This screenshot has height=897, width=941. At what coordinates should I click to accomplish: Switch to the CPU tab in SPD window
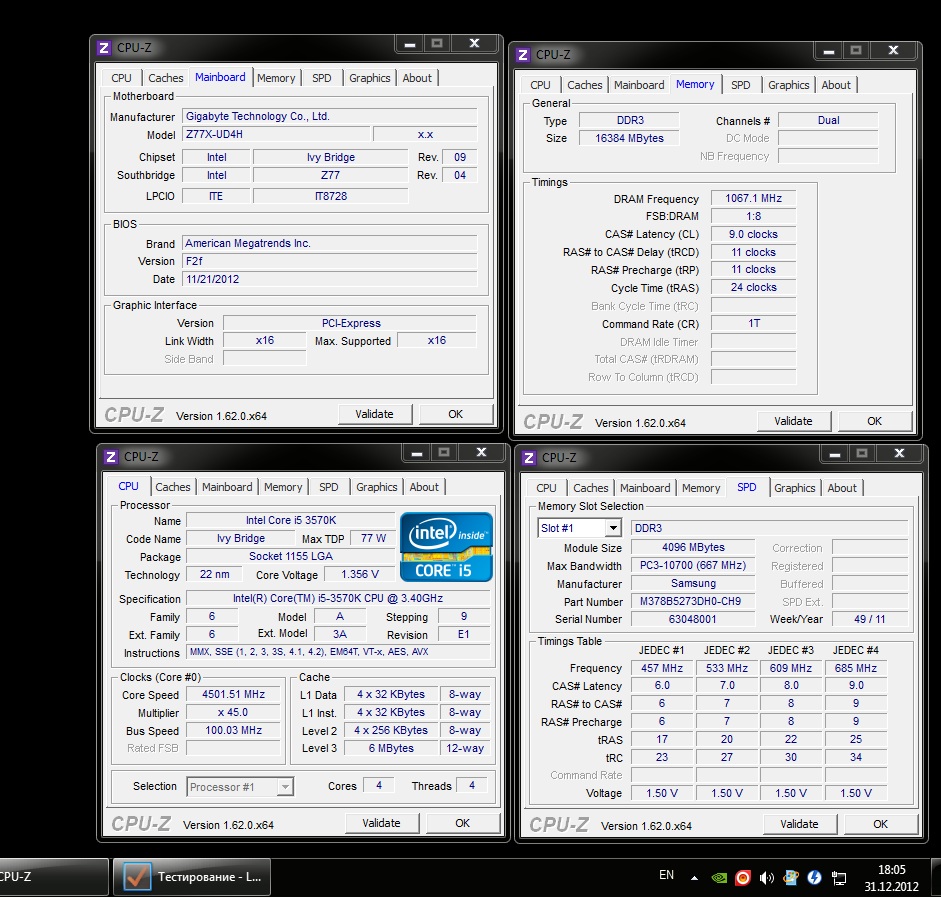[x=546, y=488]
